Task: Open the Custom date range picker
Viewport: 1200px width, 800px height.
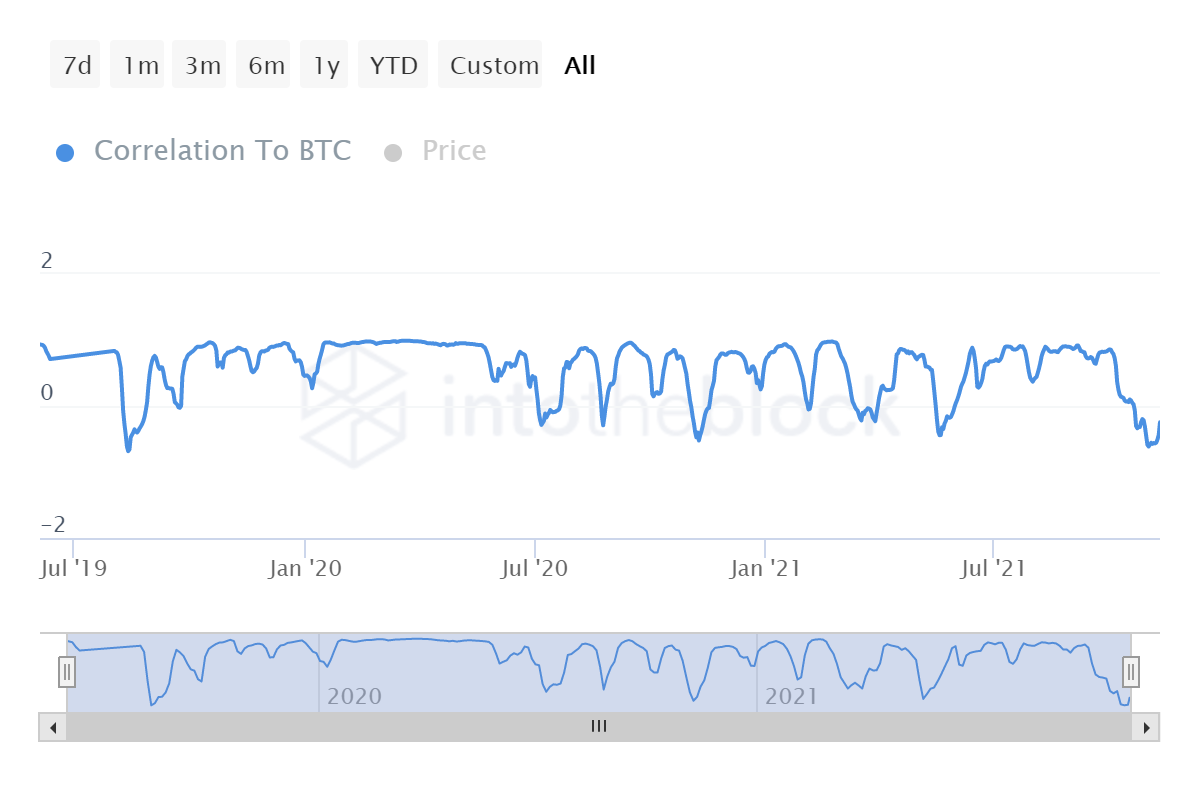Action: point(491,66)
